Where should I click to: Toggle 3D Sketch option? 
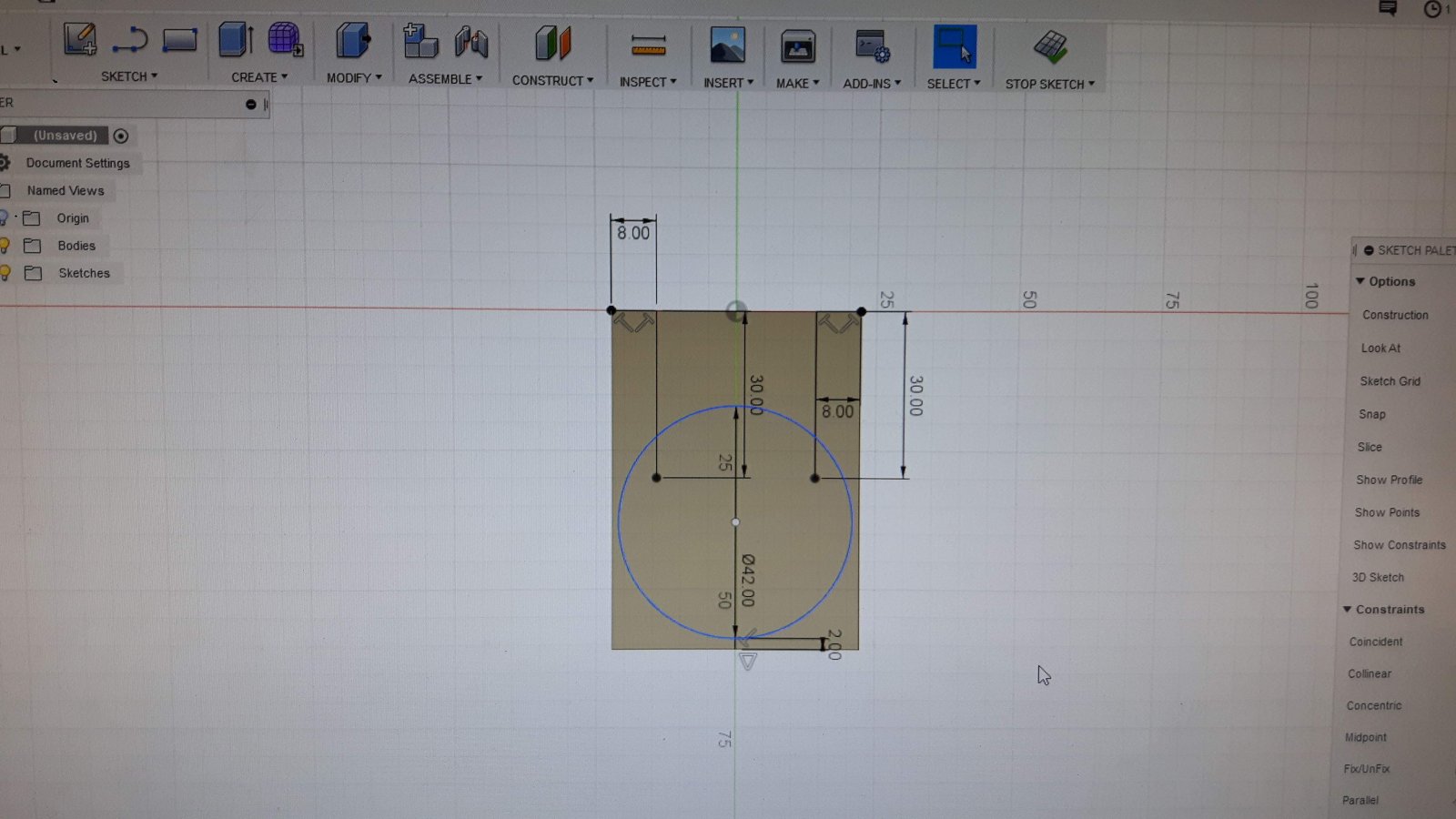(x=1378, y=577)
